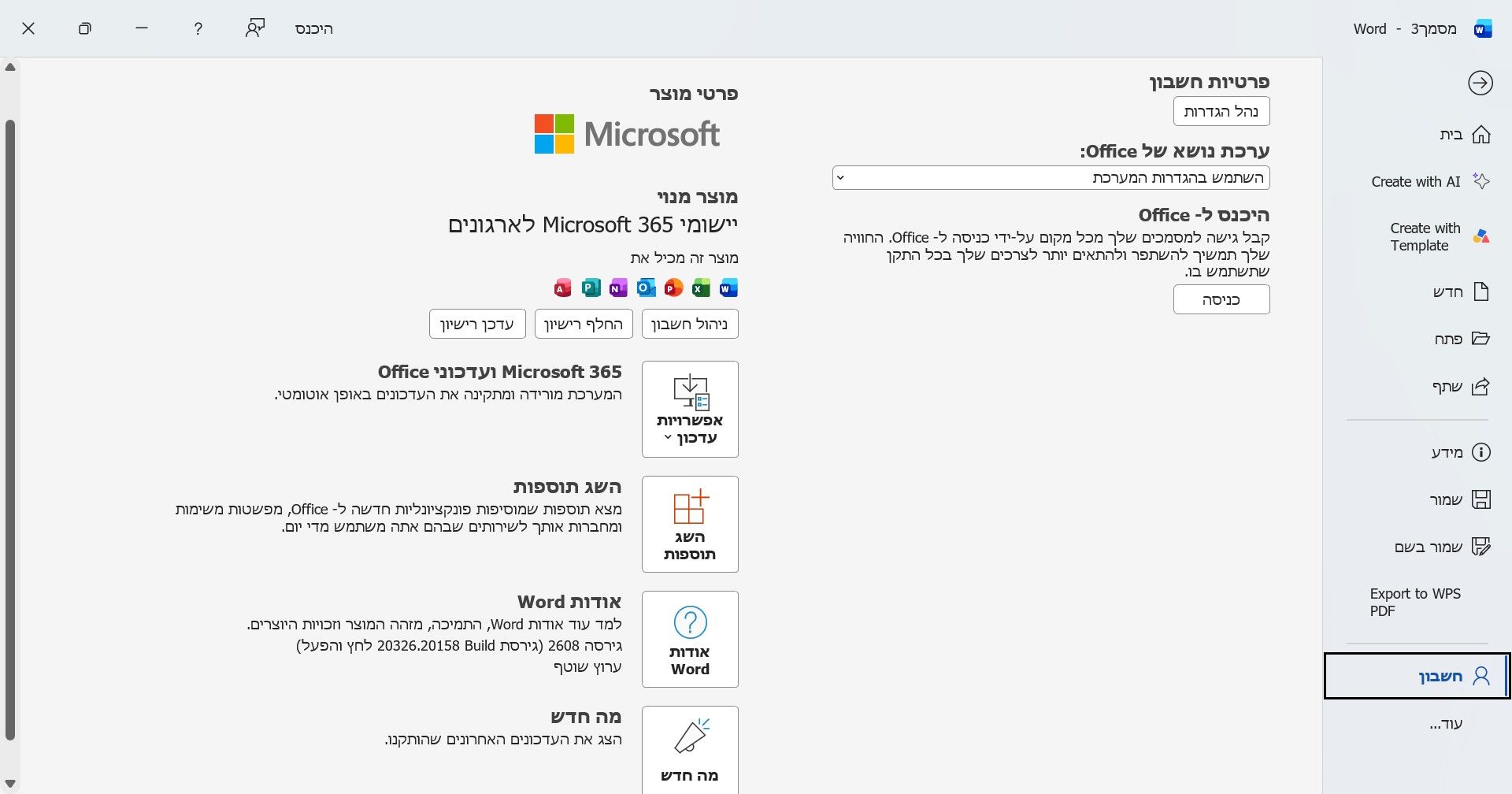
Task: Open the Office theme dropdown
Action: 1051,178
